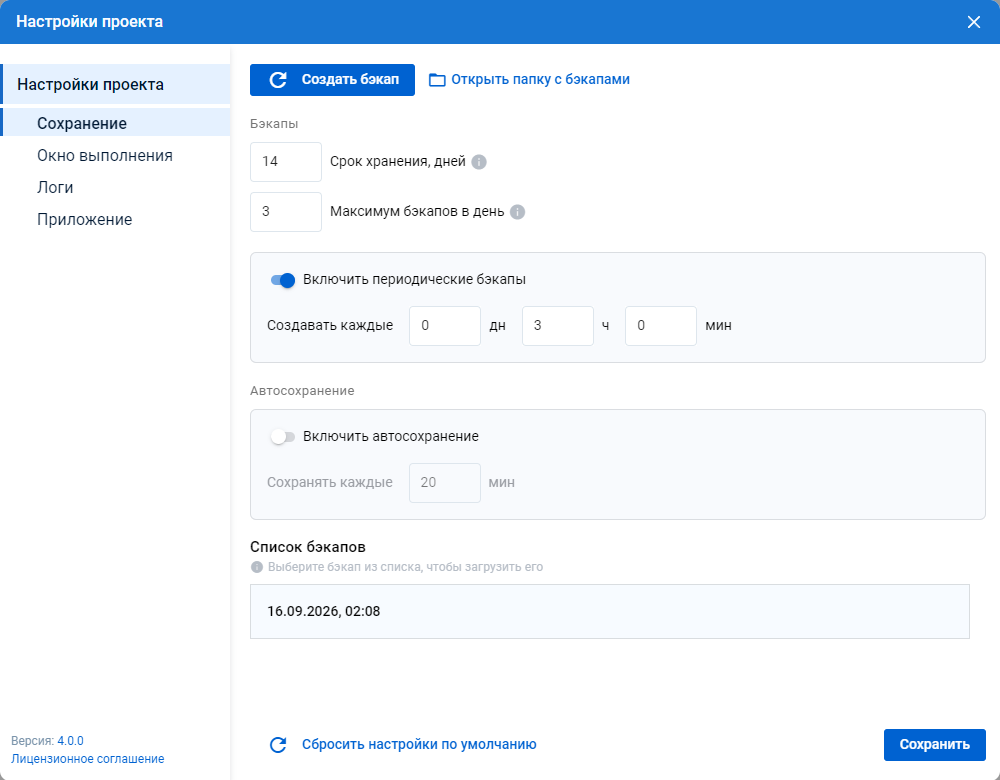Click info icon next to Максимум бэкапов в день
Viewport: 1000px width, 780px height.
[518, 212]
